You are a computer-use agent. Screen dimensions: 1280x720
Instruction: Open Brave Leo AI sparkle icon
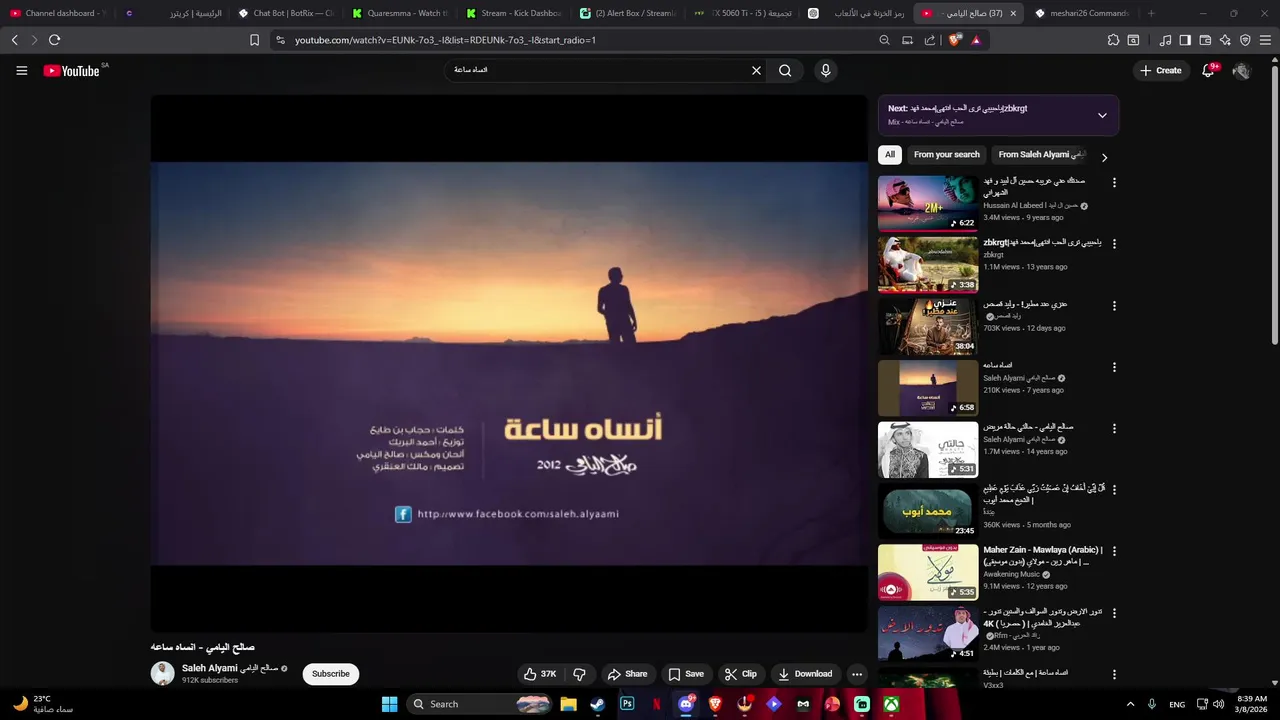click(1225, 40)
